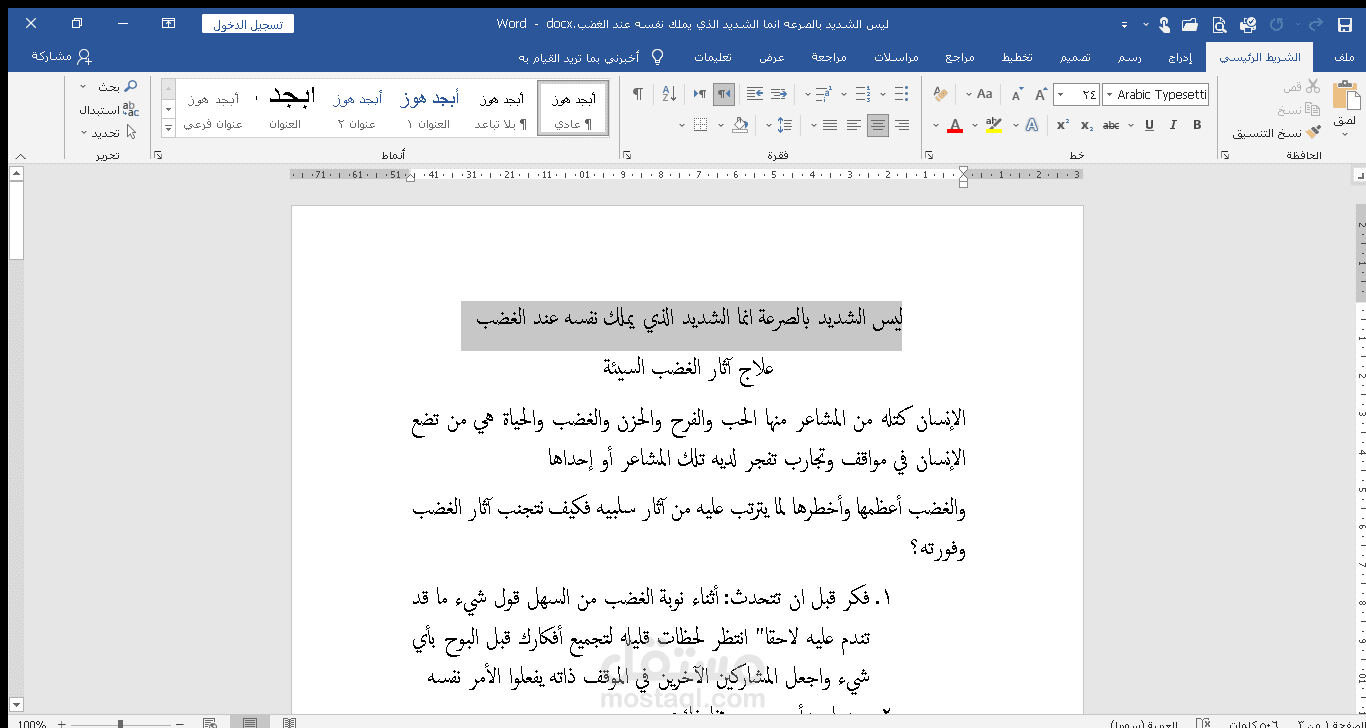Click the vertical scrollbar thumb on left side
The image size is (1366, 728).
pyautogui.click(x=16, y=222)
